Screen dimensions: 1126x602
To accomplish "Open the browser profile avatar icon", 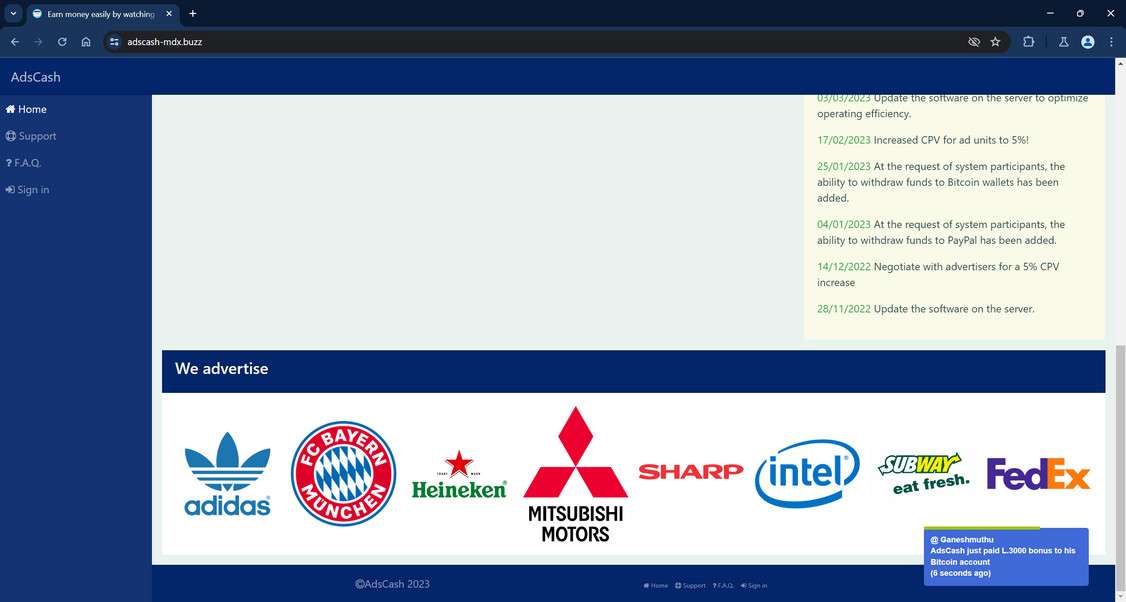I will (1088, 42).
